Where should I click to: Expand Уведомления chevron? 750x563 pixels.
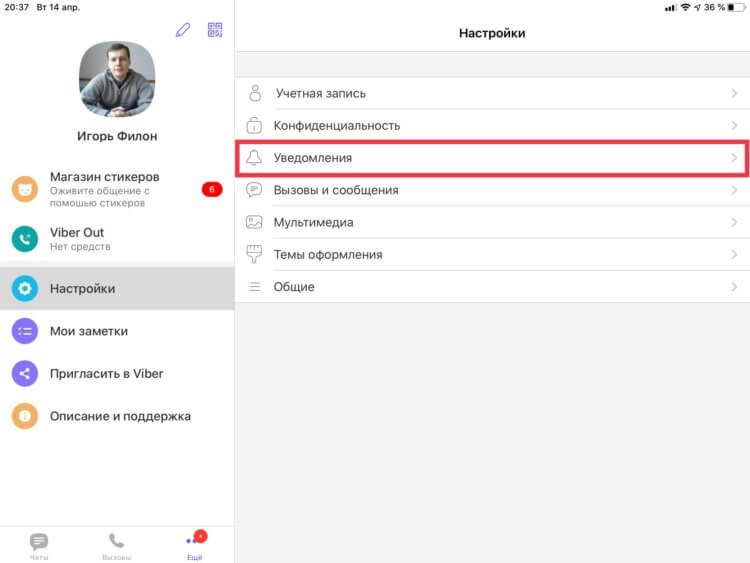[x=734, y=157]
